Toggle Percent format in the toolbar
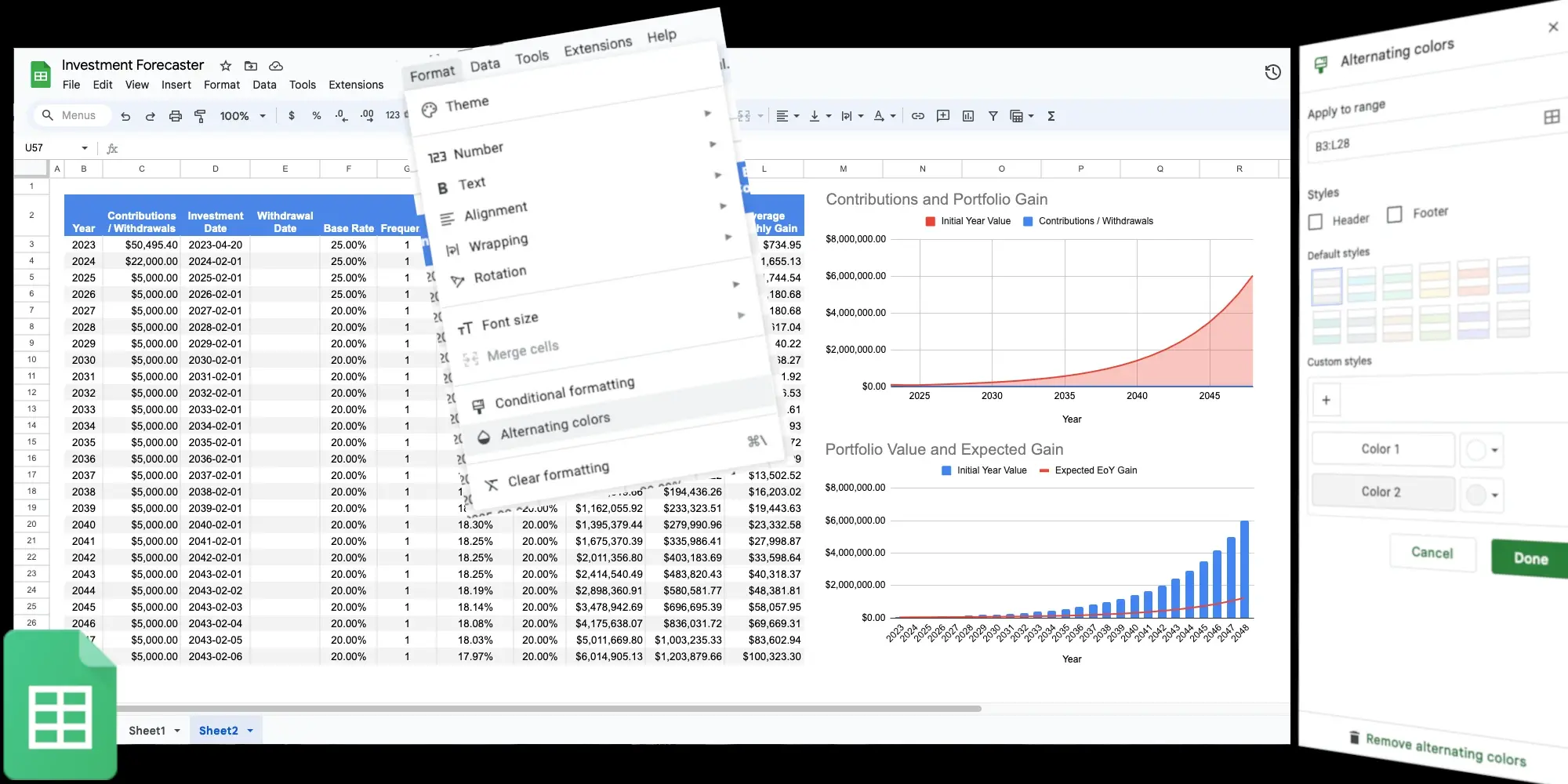Image resolution: width=1568 pixels, height=784 pixels. (x=317, y=115)
